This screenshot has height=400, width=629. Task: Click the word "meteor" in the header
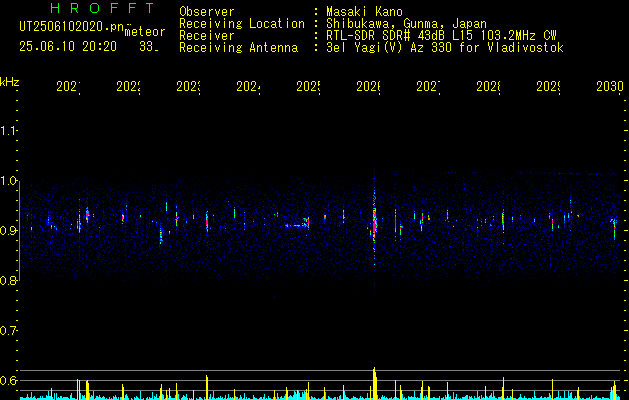145,32
